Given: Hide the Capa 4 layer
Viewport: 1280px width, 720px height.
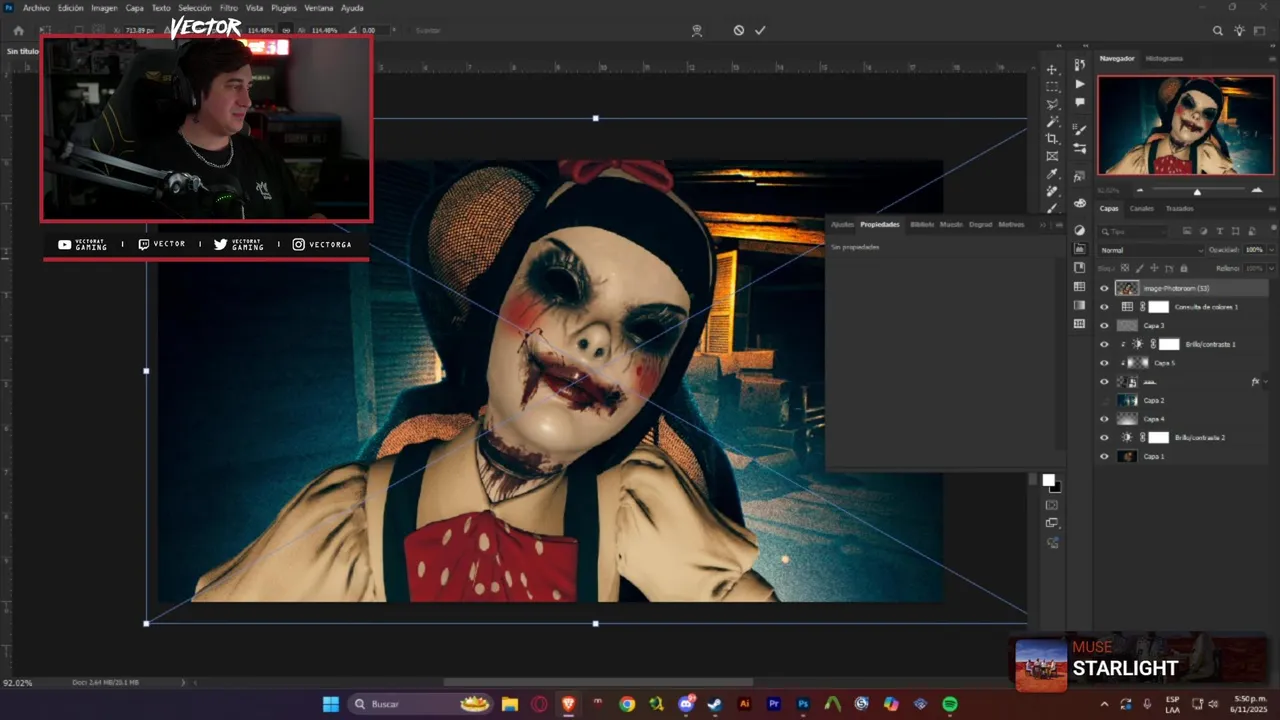Looking at the screenshot, I should click(1104, 419).
